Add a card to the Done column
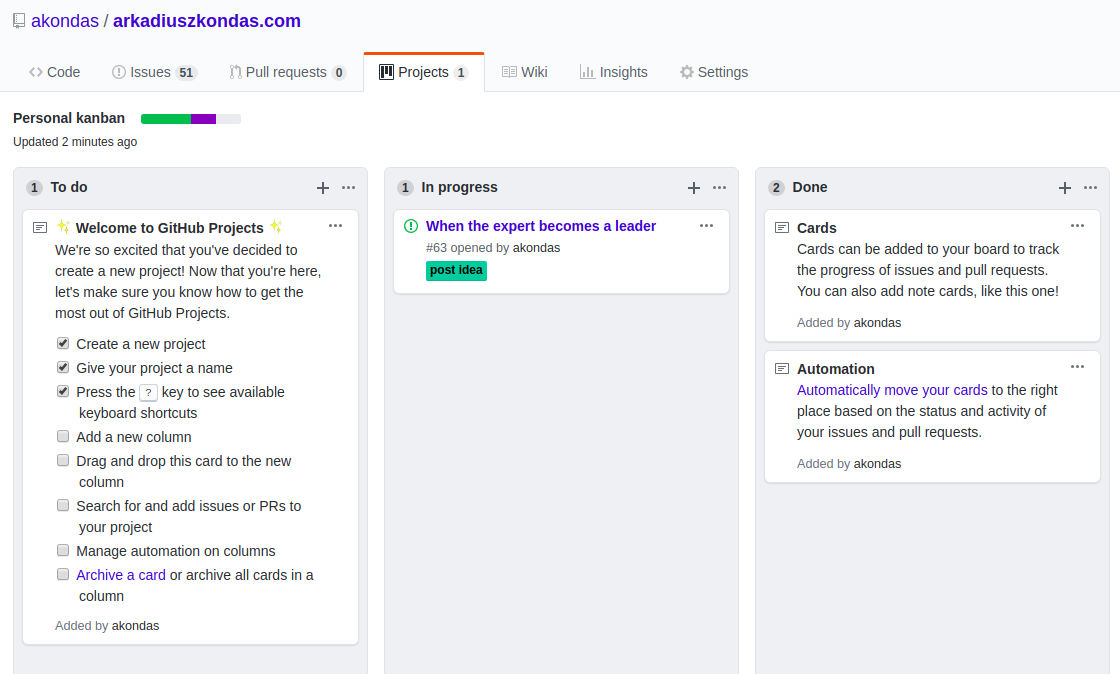The height and width of the screenshot is (674, 1120). (1064, 188)
